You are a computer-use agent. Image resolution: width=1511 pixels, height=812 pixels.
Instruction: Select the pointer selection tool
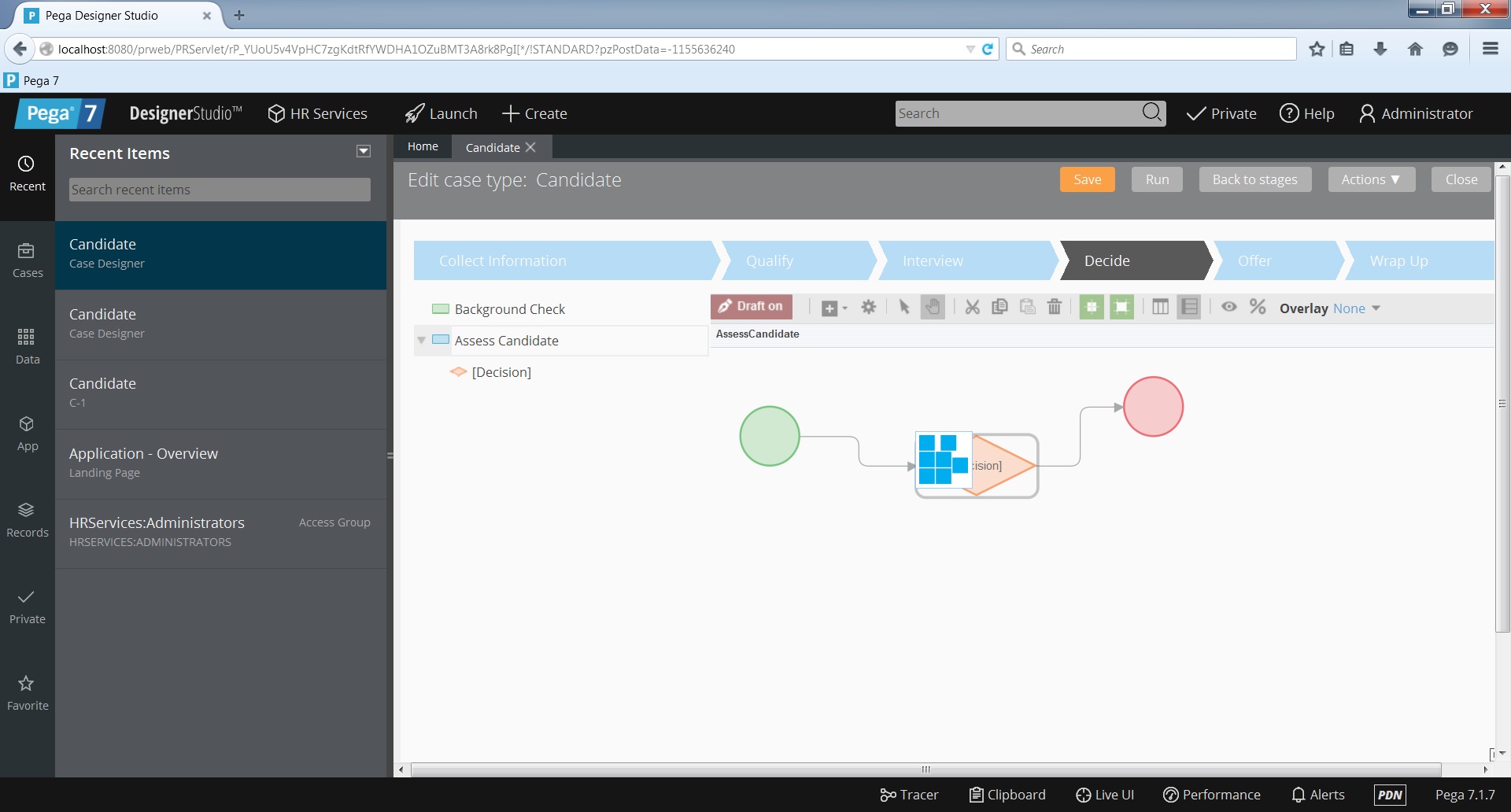point(904,307)
